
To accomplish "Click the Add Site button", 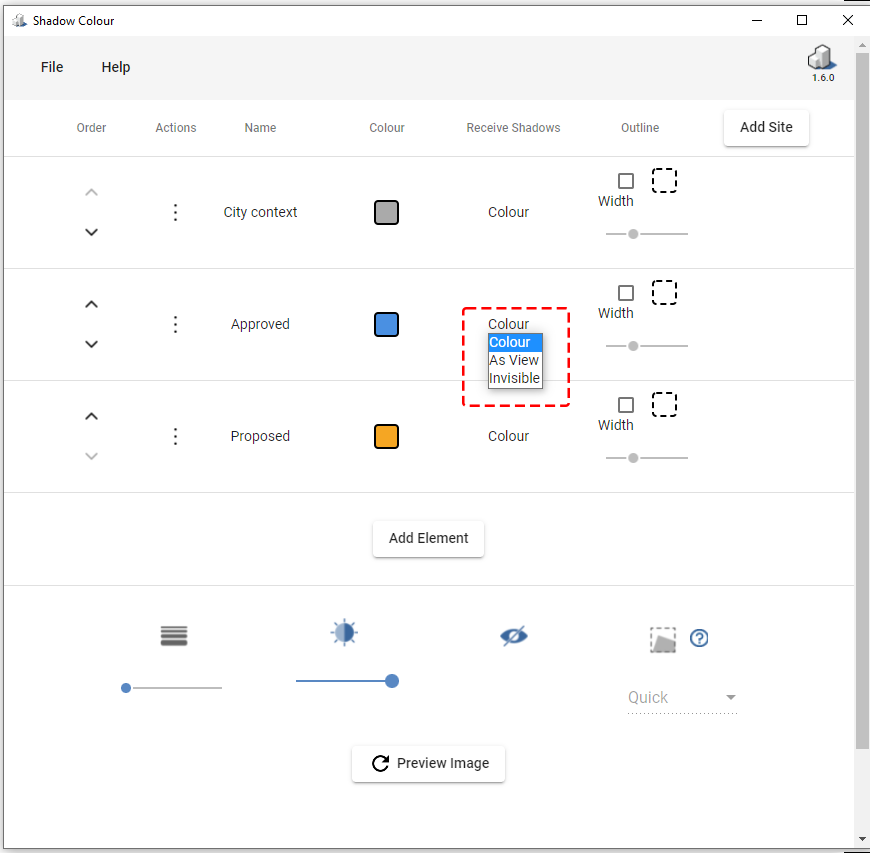I will point(766,127).
